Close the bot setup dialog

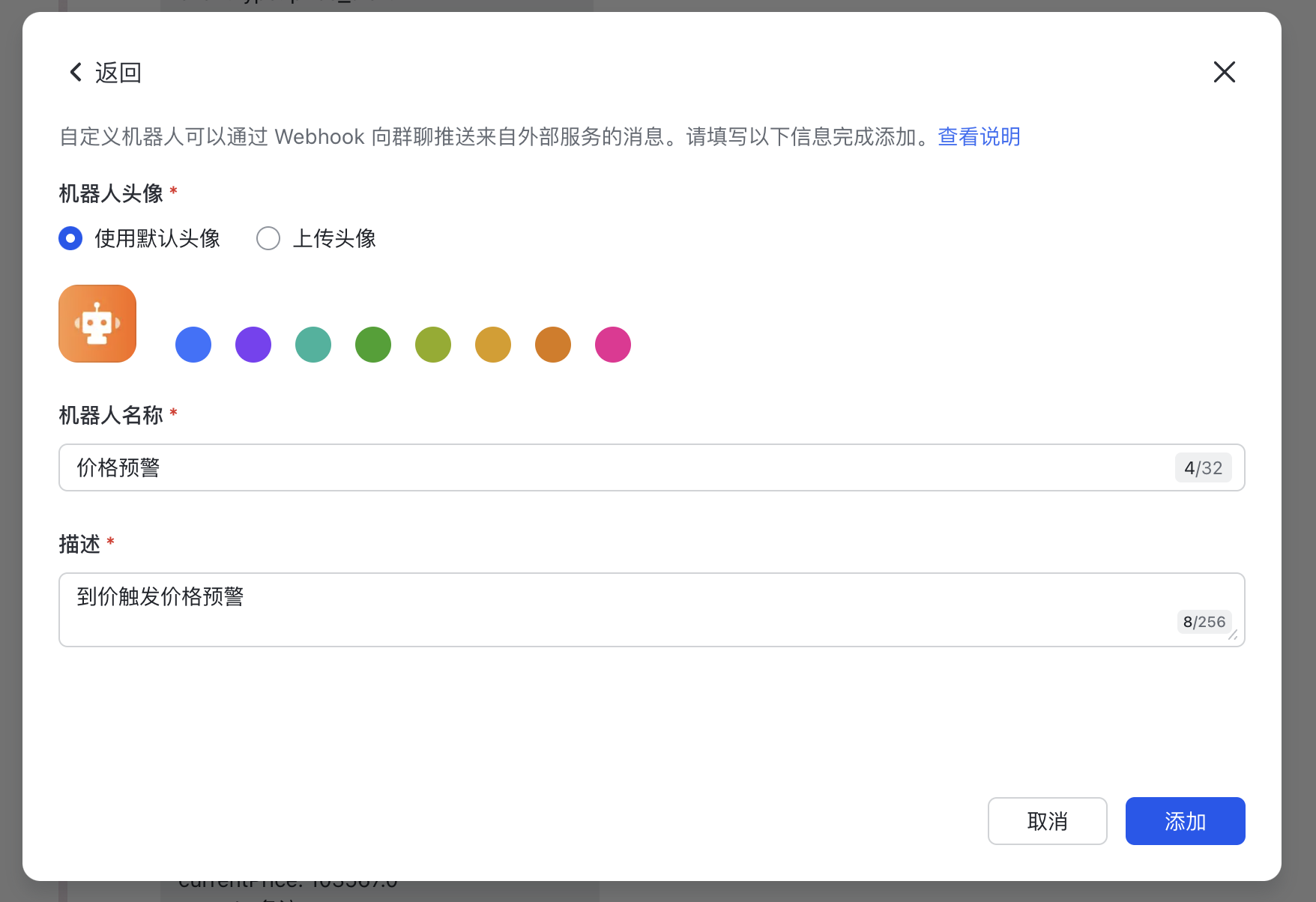(x=1224, y=72)
